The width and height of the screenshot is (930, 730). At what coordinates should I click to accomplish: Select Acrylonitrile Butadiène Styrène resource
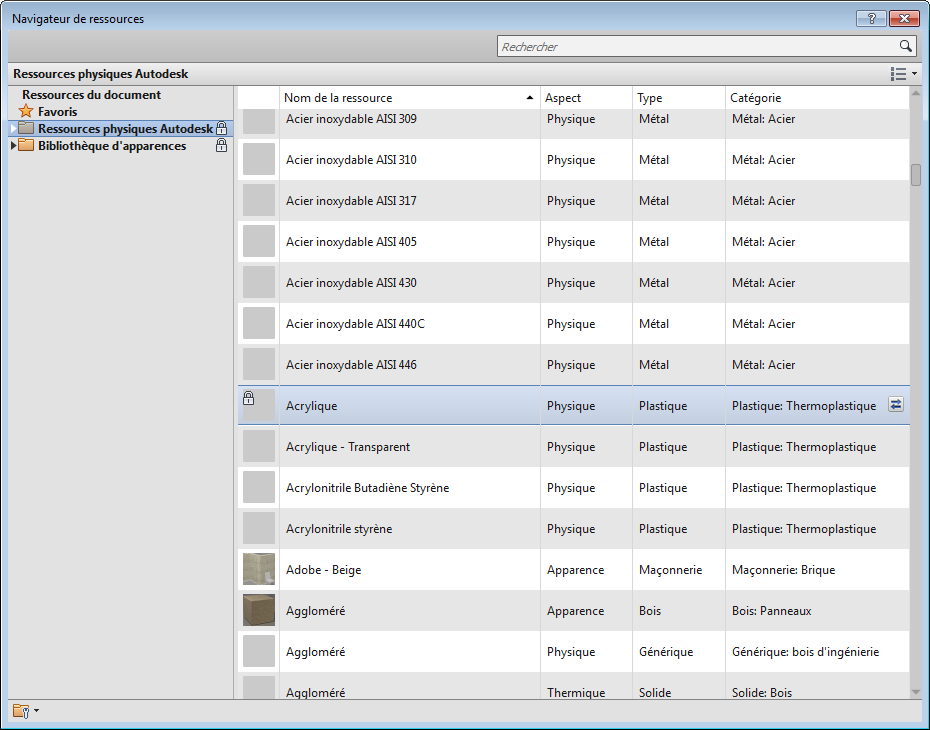[367, 487]
